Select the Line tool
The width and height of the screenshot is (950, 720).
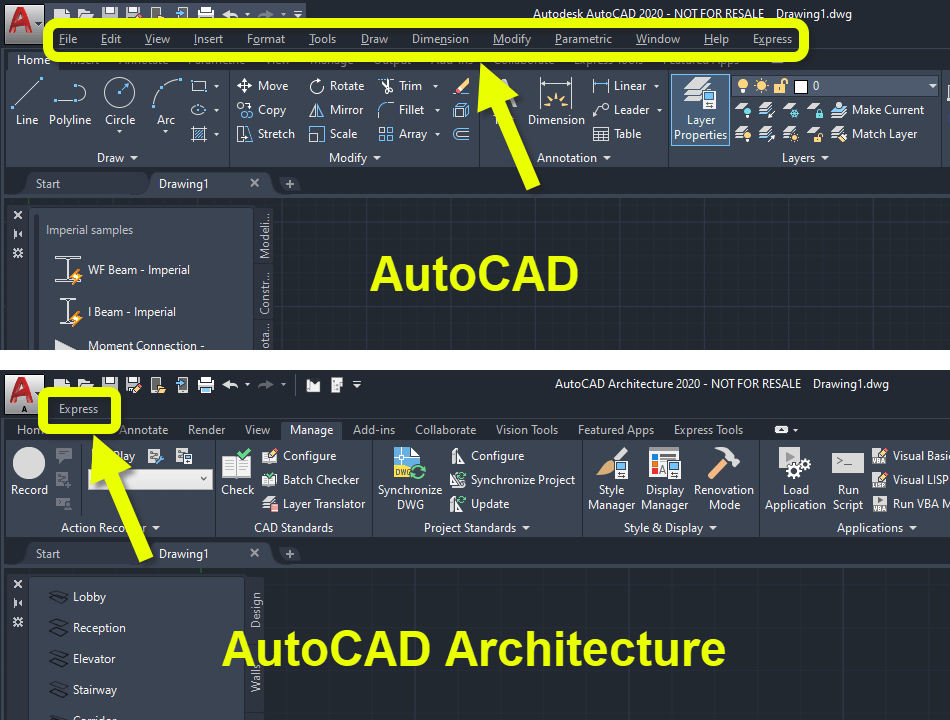(x=26, y=97)
